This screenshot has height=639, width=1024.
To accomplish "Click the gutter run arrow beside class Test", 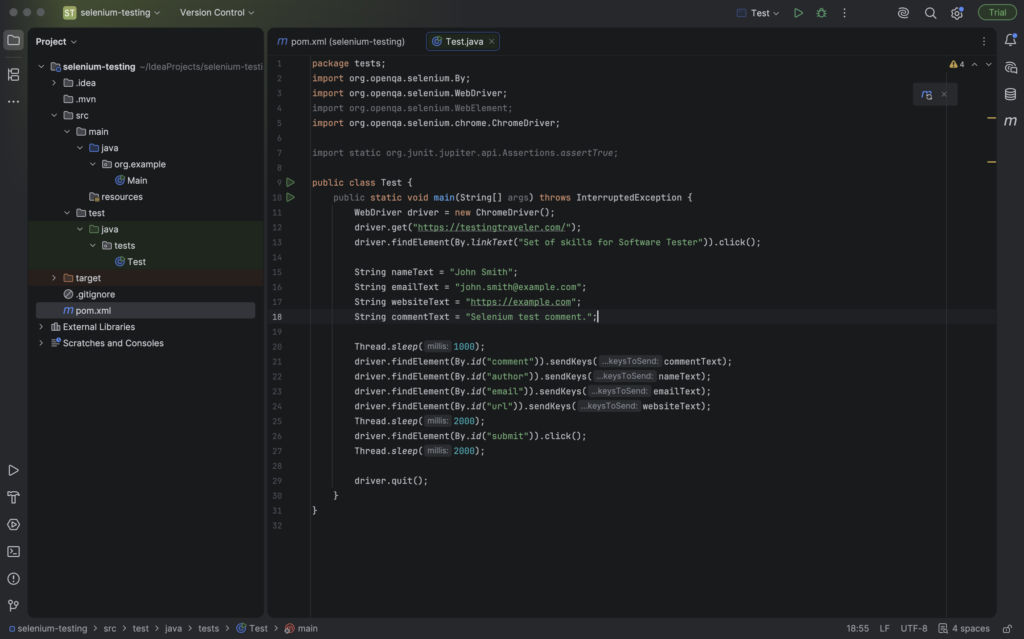I will [x=291, y=182].
